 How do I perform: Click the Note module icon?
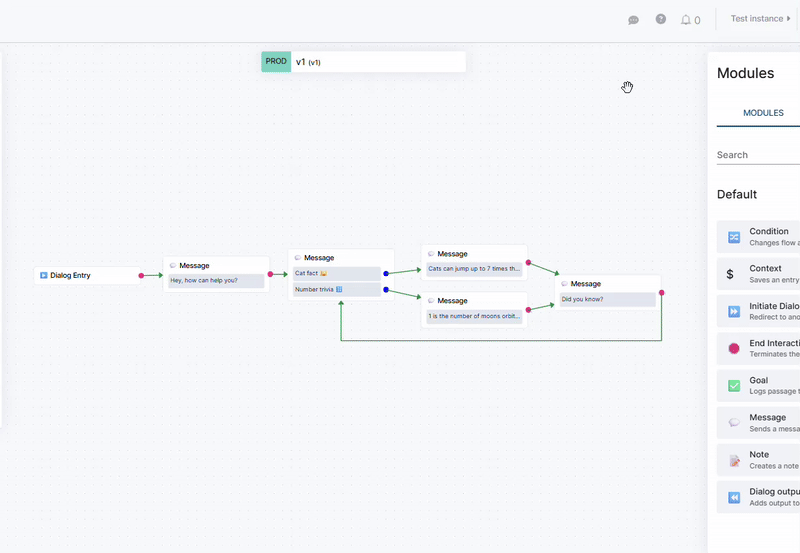tap(734, 460)
